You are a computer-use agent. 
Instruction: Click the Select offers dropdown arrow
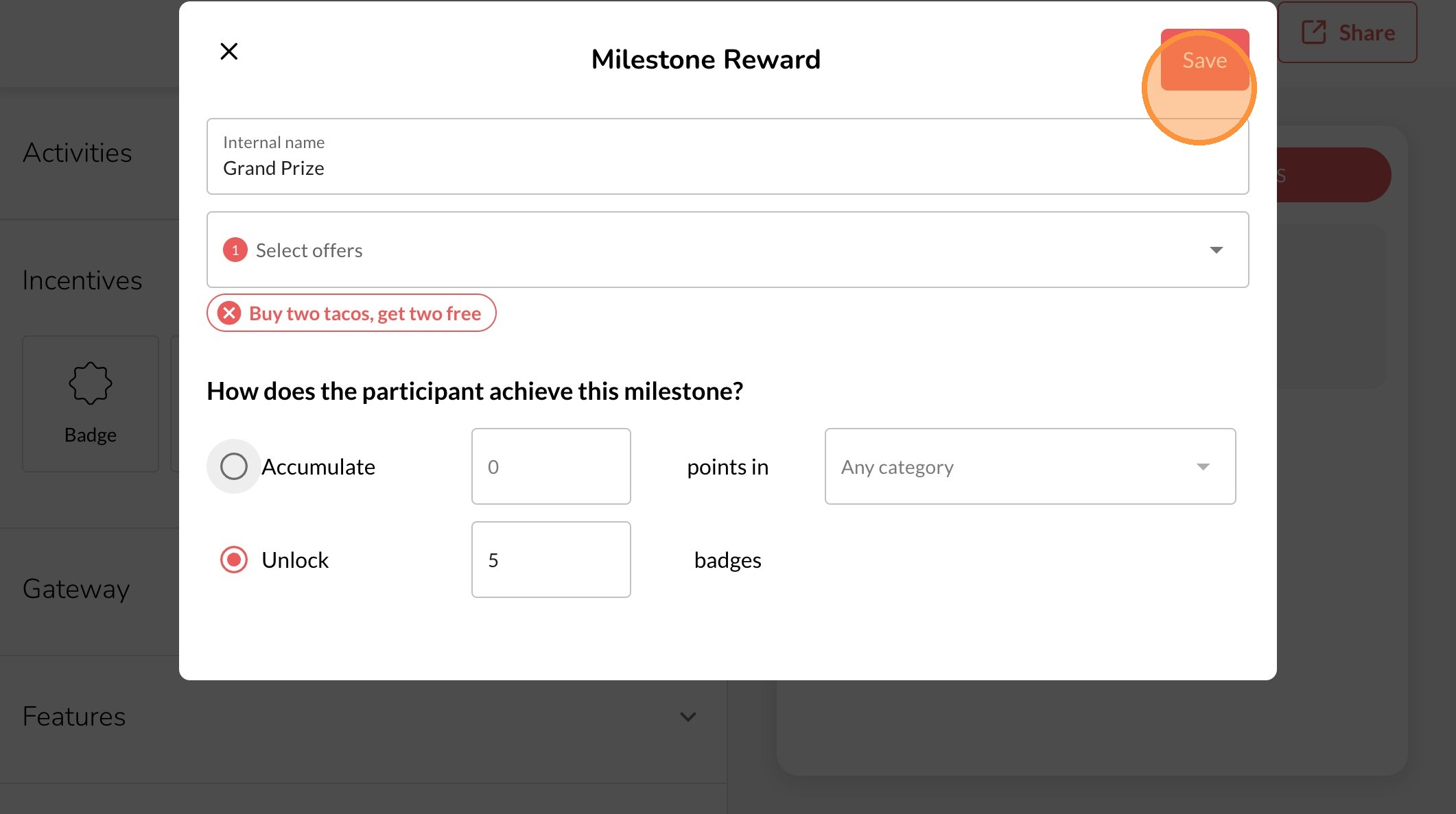1216,250
